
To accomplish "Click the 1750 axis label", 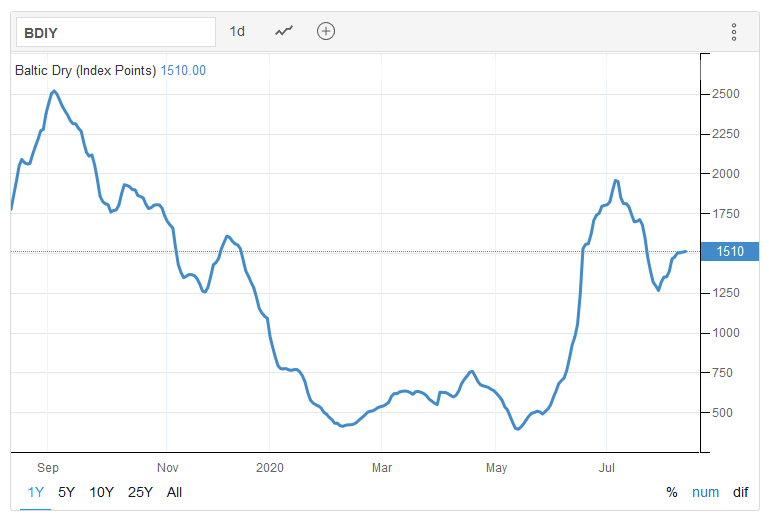I will point(726,214).
